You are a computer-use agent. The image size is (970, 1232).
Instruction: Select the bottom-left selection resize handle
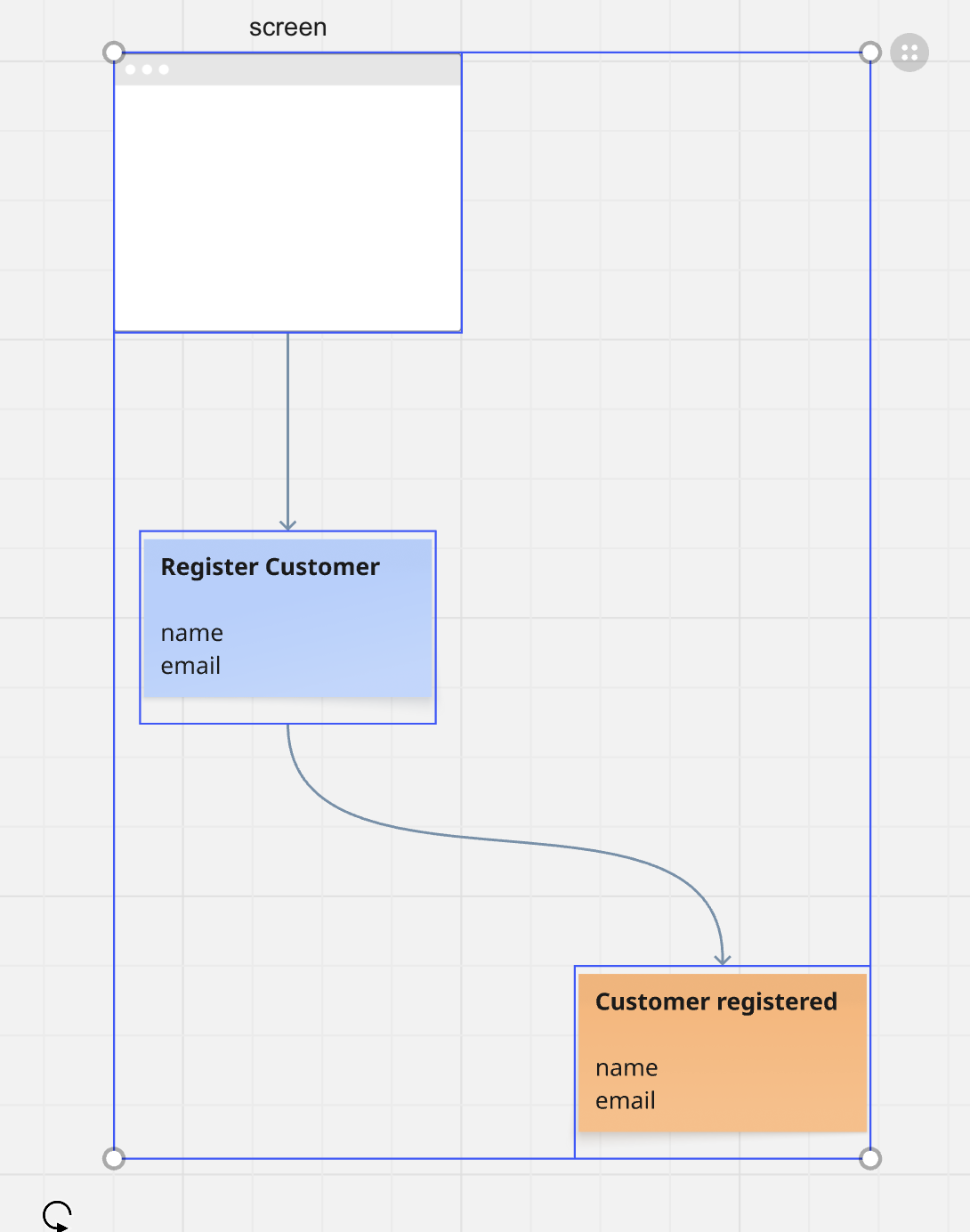point(114,1158)
